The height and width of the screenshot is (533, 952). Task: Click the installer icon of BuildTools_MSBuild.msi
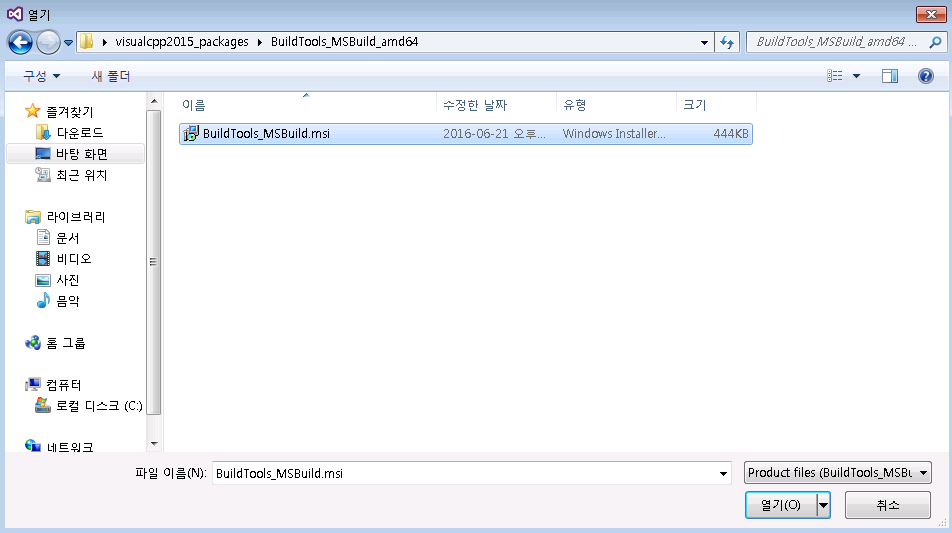(191, 134)
